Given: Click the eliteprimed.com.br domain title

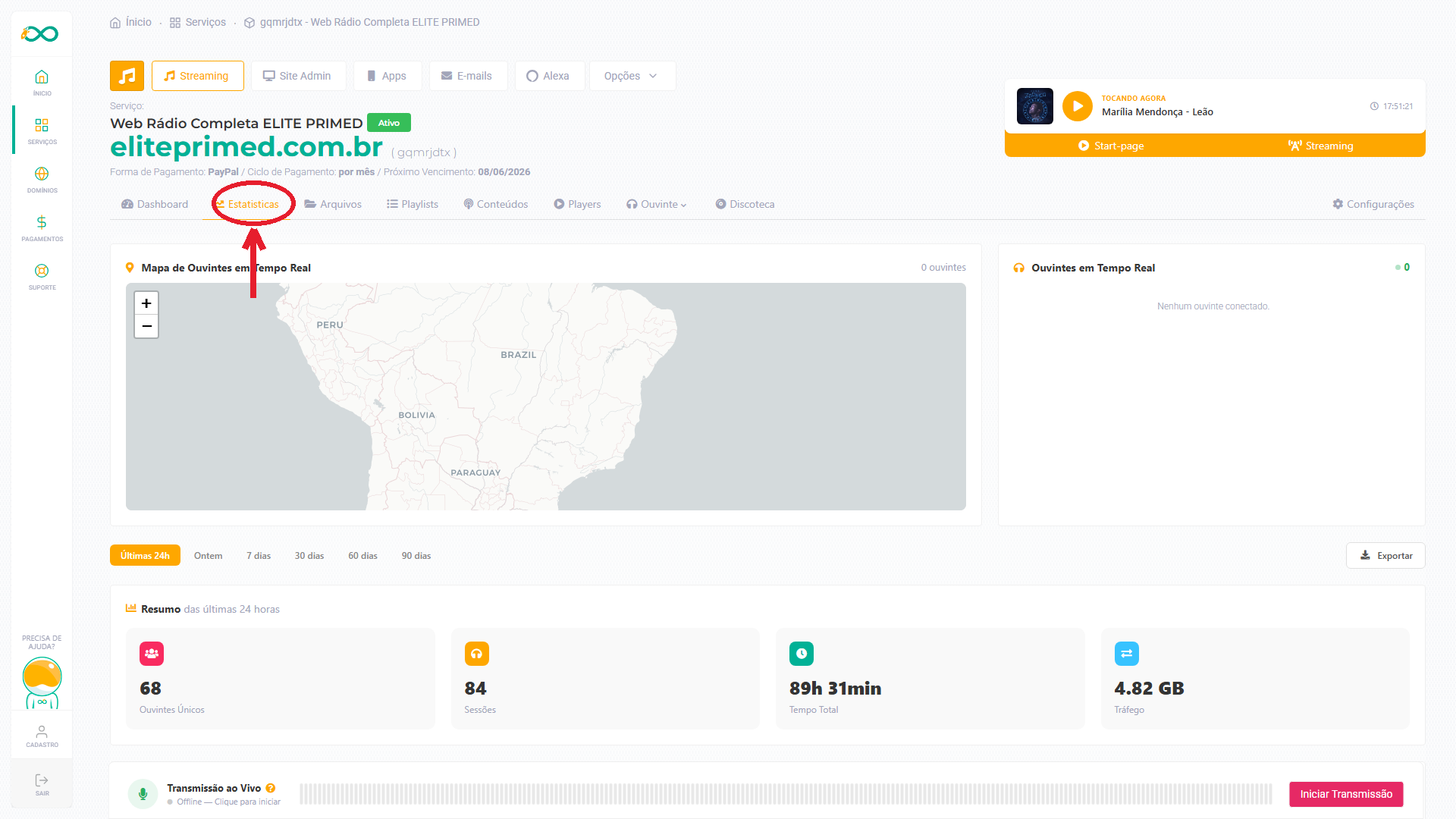Looking at the screenshot, I should tap(246, 146).
